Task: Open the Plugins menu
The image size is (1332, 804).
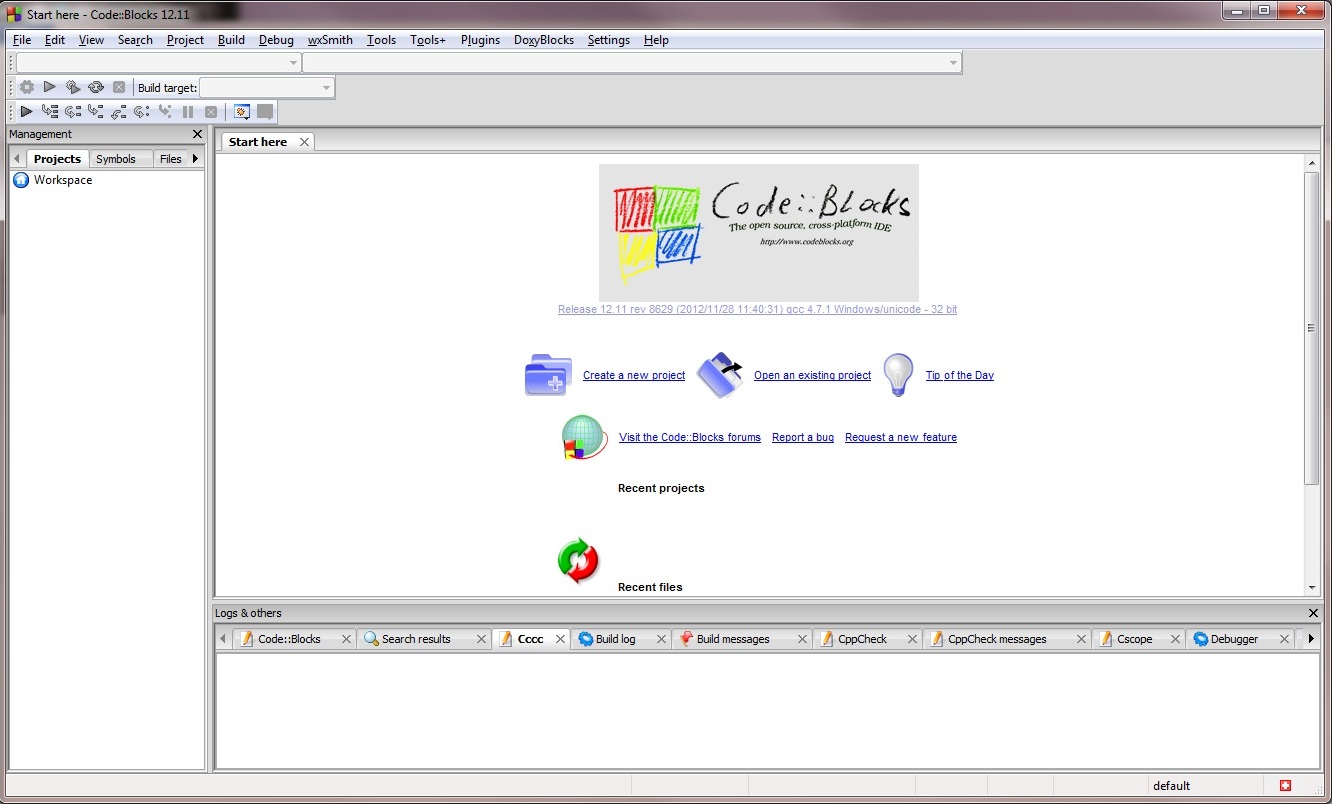Action: coord(480,40)
